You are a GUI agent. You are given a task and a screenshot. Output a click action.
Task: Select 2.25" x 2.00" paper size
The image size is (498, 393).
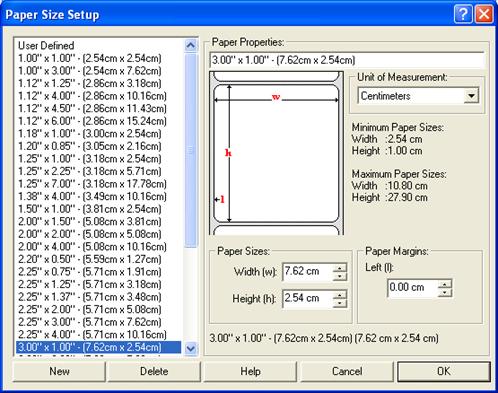tap(99, 309)
